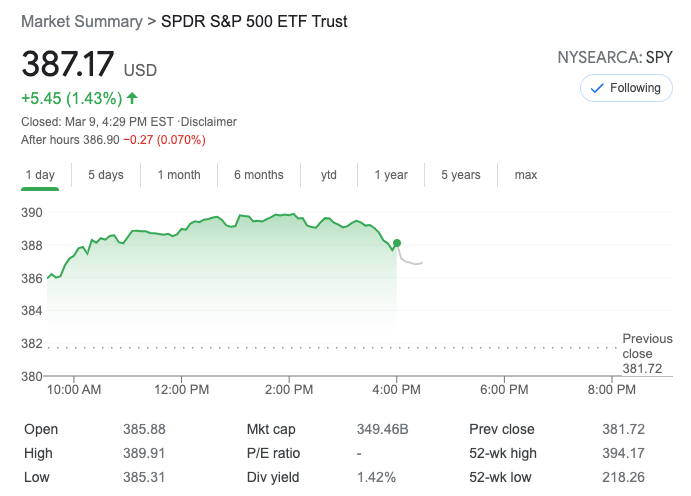Click the NYSEARCA: SPY ticker label
Viewport: 691px width, 496px height.
[x=614, y=58]
